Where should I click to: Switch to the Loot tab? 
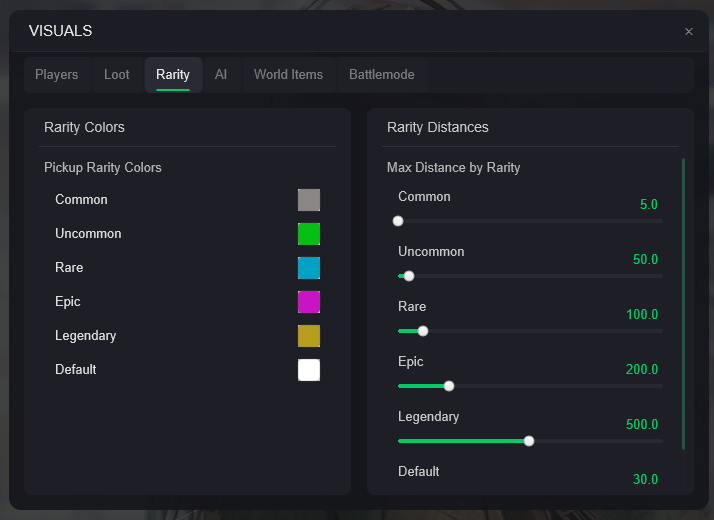coord(117,75)
